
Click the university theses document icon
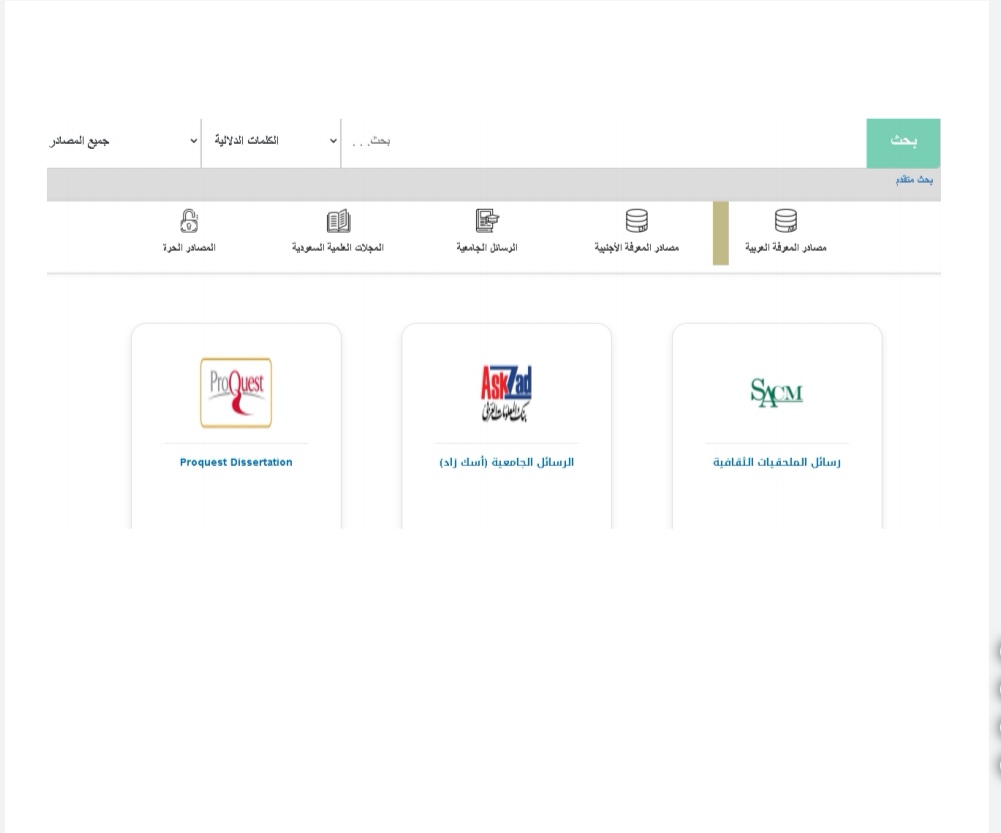(487, 221)
